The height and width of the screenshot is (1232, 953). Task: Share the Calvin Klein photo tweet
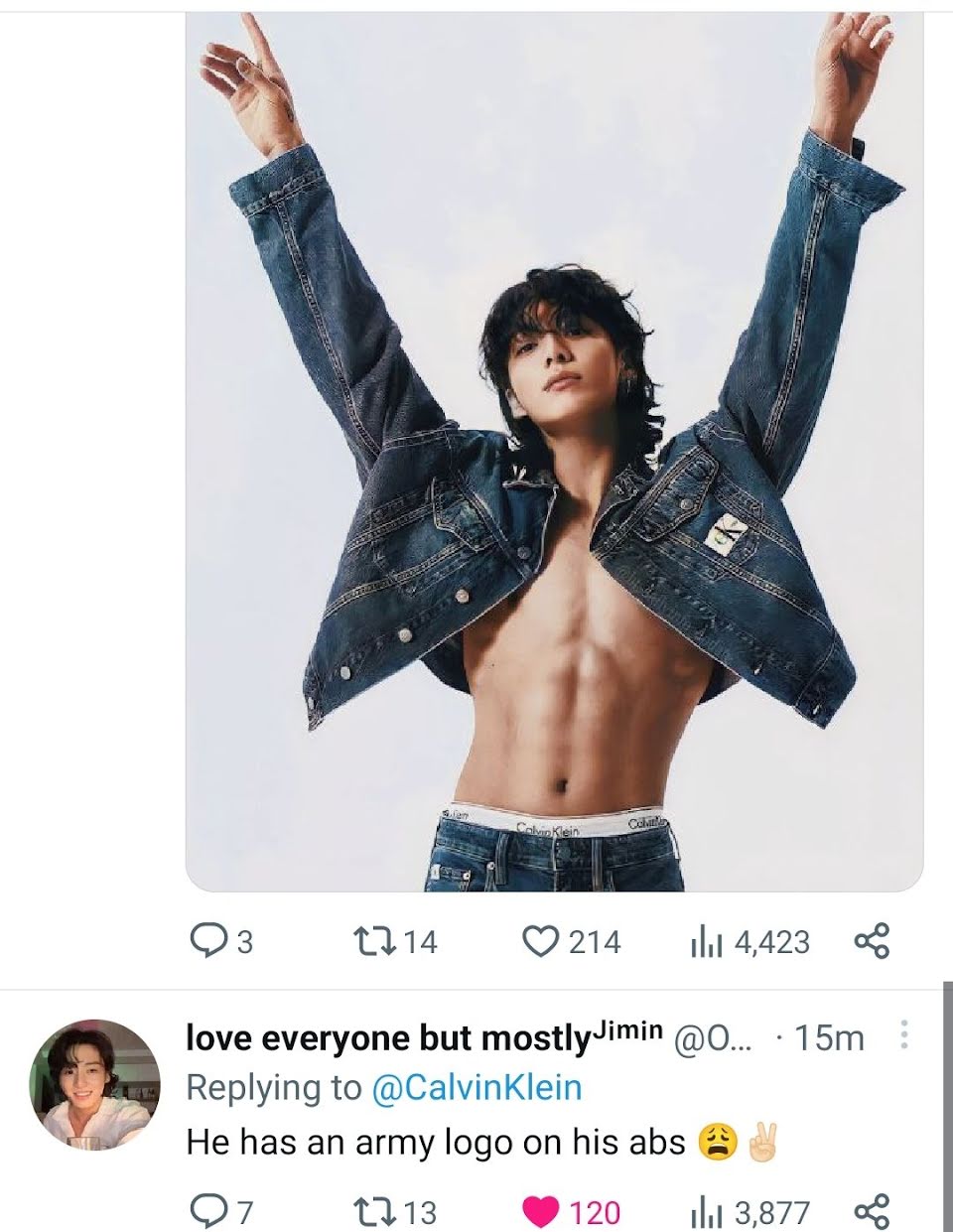coord(872,940)
